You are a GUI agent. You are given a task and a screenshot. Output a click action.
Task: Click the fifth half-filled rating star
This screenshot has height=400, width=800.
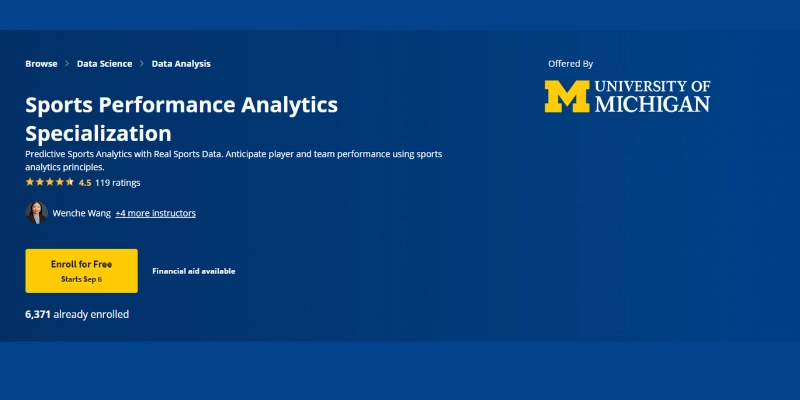click(x=69, y=183)
